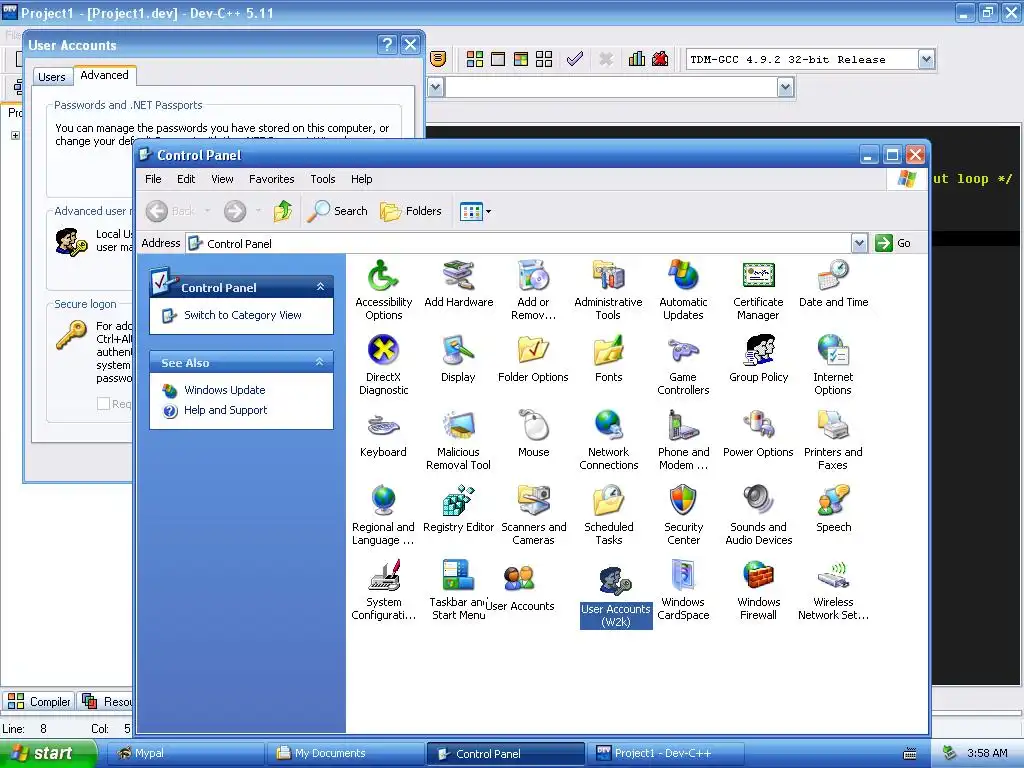Open Regional and Language icon

point(383,515)
